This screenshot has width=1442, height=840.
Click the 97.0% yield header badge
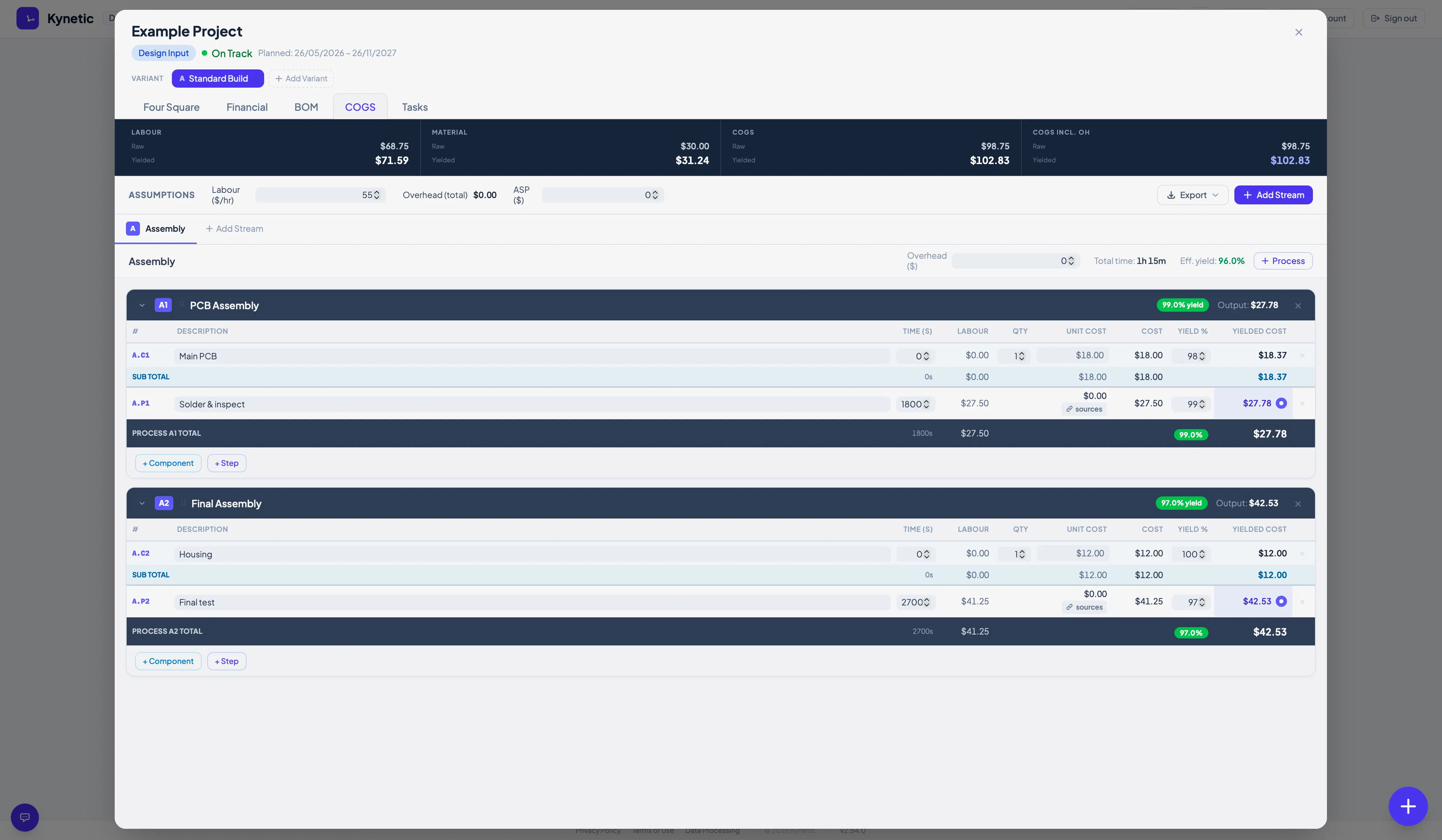(x=1181, y=503)
